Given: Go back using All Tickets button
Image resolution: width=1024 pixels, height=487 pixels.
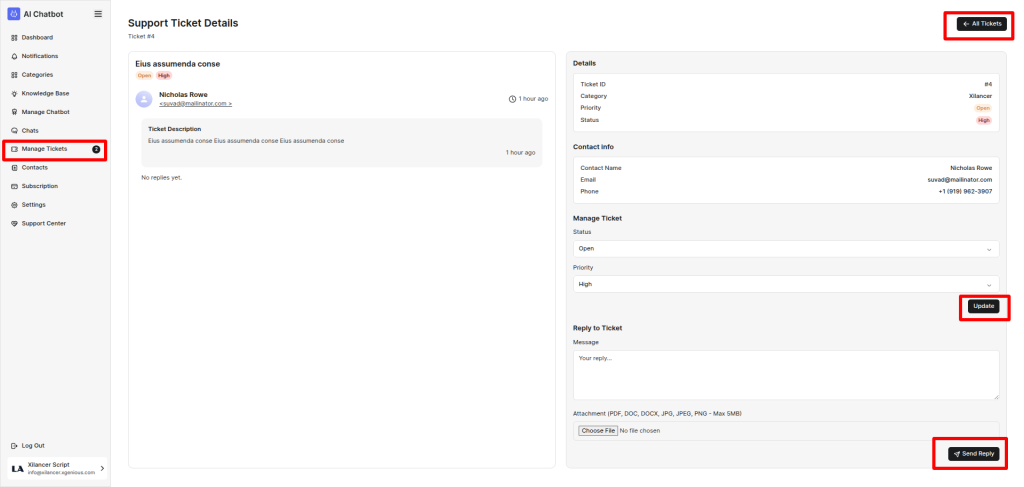Looking at the screenshot, I should tap(981, 23).
